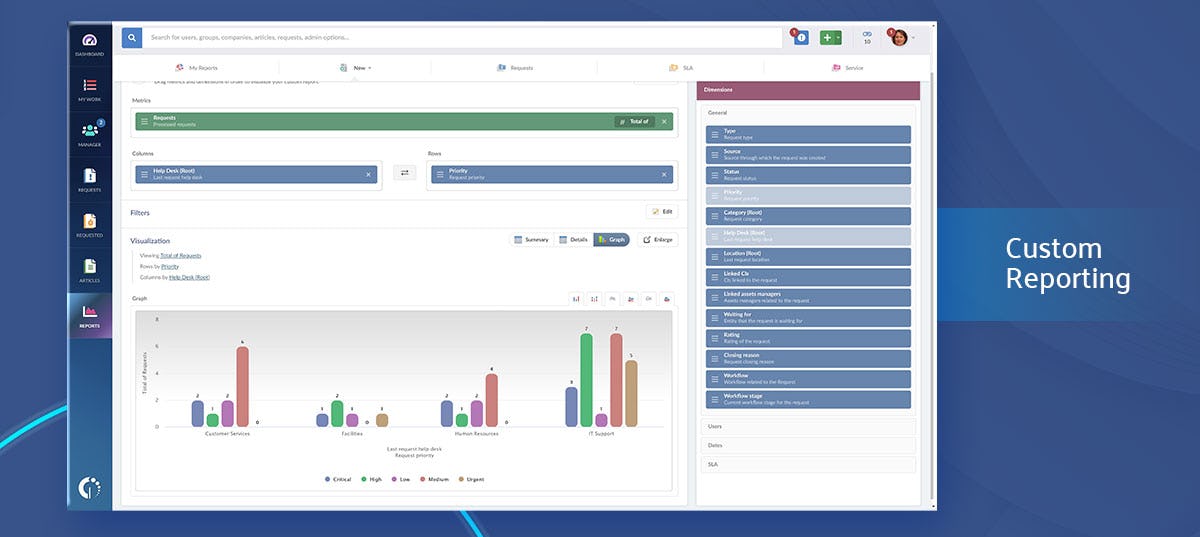This screenshot has width=1200, height=537.
Task: Select the Closing reason dimension
Action: coord(808,359)
